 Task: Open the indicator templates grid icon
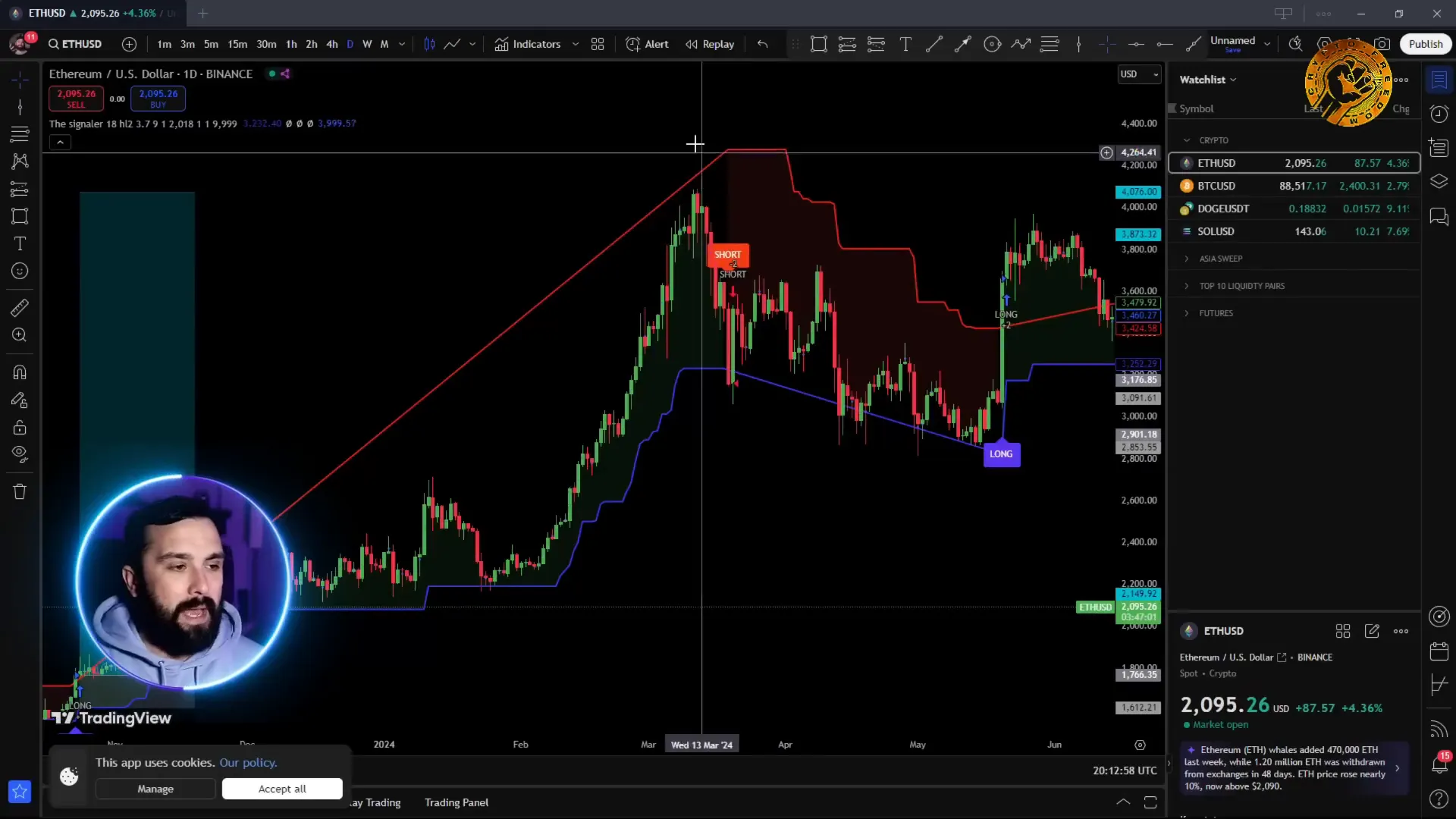point(598,44)
